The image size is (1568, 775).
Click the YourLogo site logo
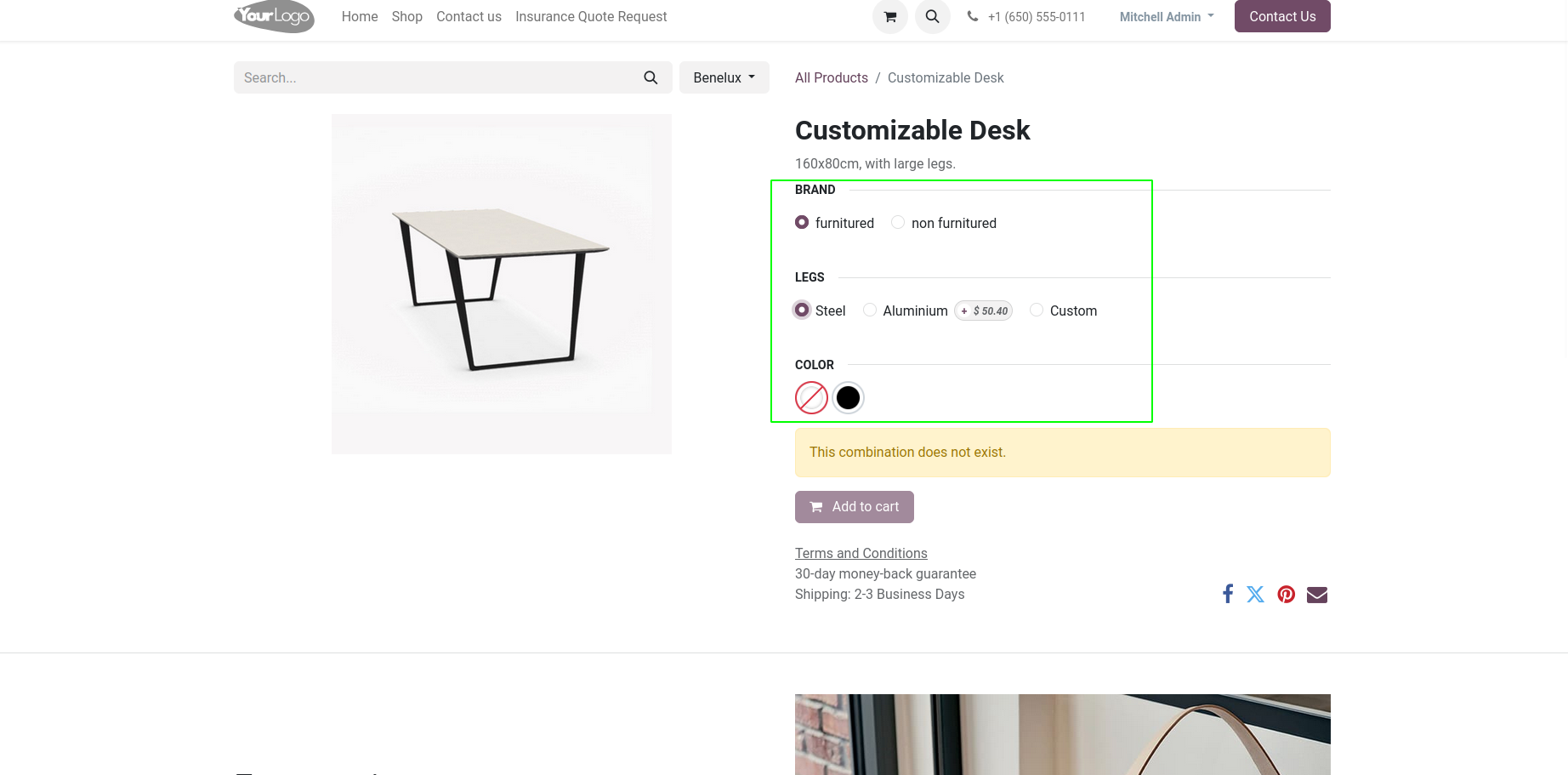(x=274, y=16)
